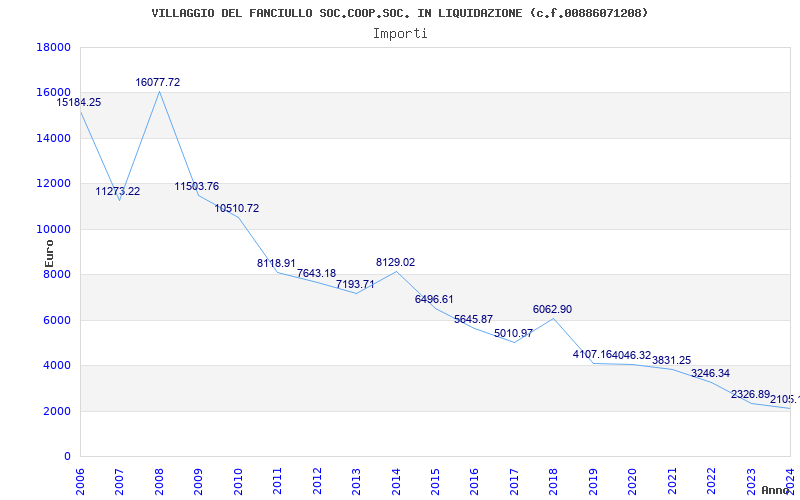This screenshot has width=800, height=500.
Task: Select the year 2011 on x-axis
Action: (278, 481)
